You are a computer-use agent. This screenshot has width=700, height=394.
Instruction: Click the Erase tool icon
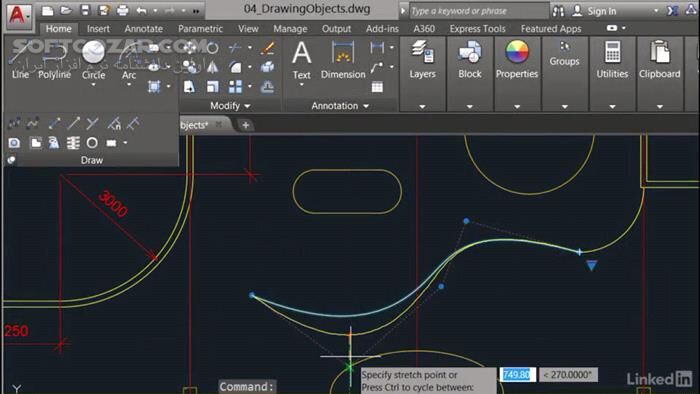[267, 48]
